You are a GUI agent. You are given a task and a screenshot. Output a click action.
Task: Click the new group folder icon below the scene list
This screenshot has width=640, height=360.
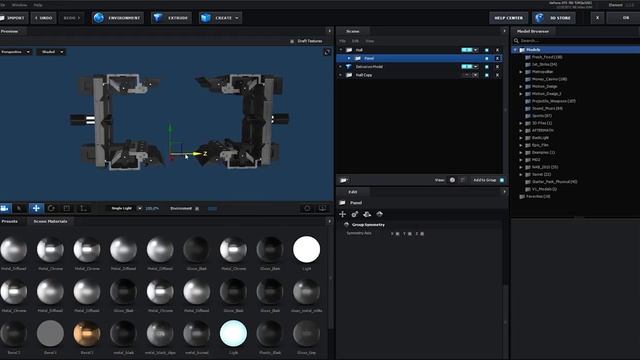click(344, 180)
